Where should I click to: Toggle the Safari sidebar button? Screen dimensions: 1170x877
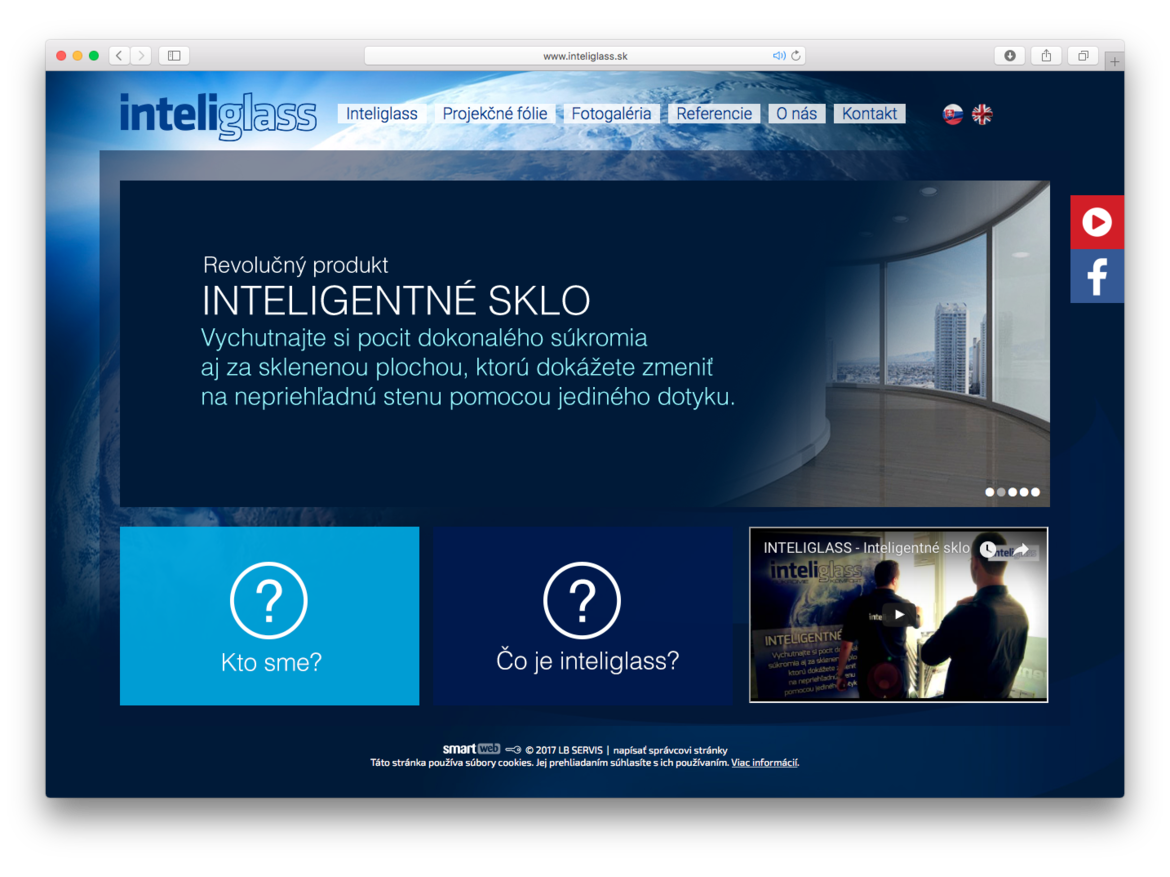tap(174, 55)
